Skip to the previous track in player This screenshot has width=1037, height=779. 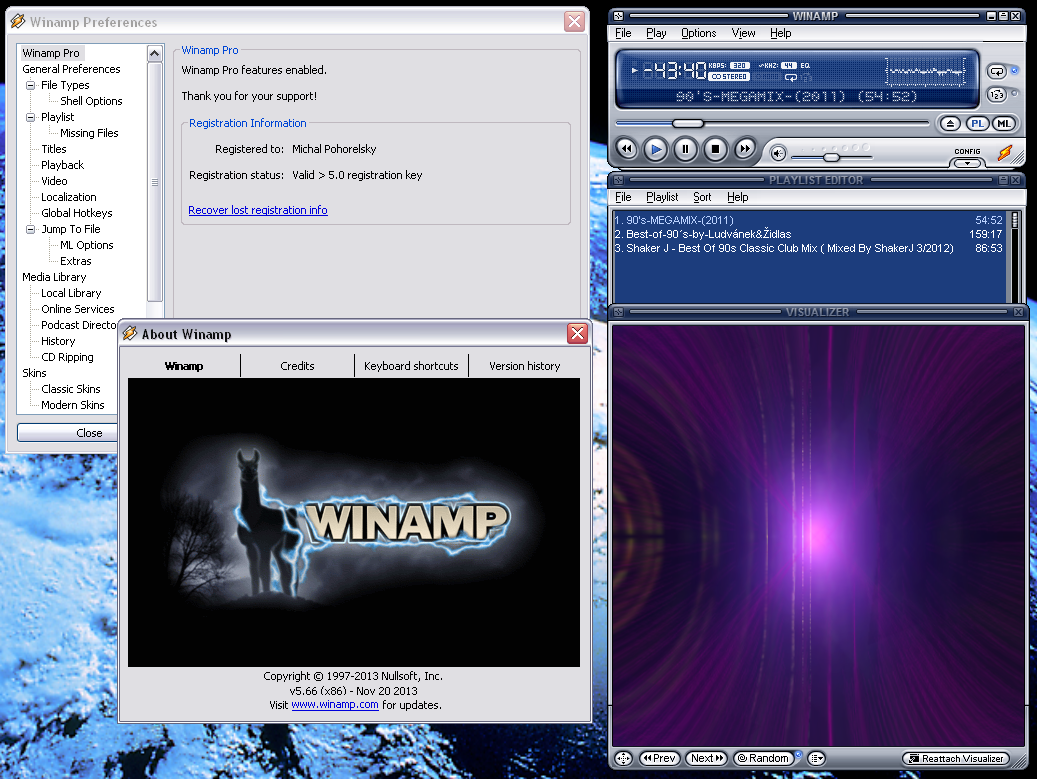point(626,150)
